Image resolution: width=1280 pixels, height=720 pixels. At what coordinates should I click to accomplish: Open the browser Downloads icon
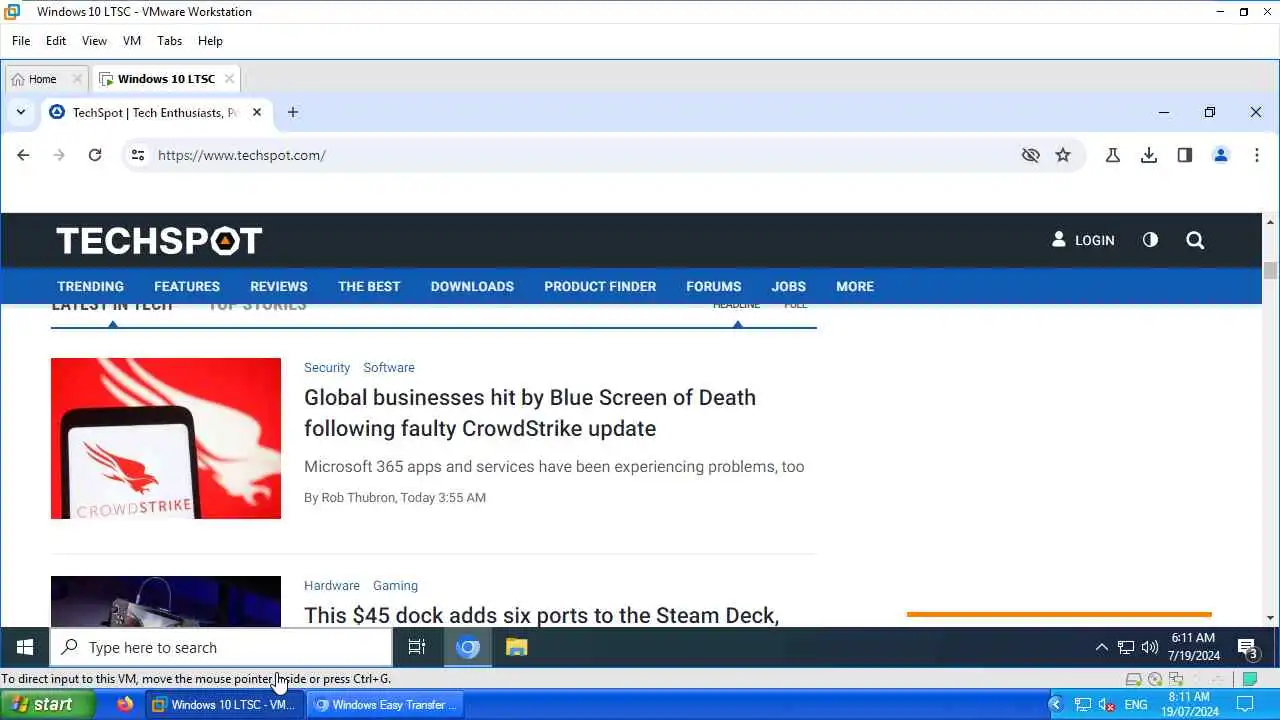point(1149,155)
